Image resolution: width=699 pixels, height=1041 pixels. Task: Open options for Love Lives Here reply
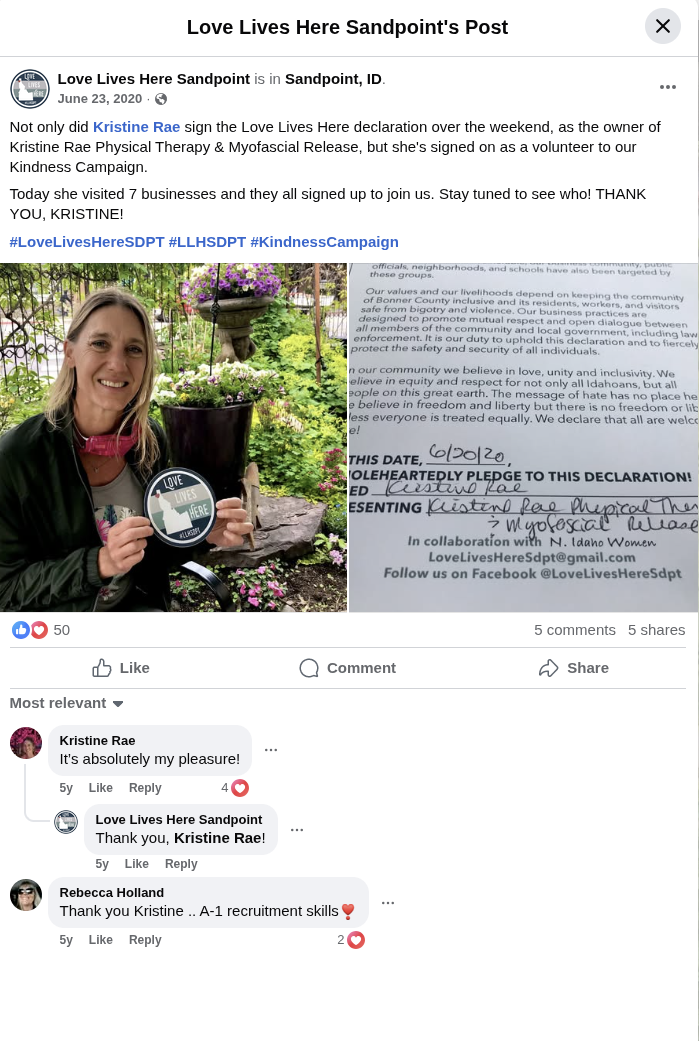point(297,829)
